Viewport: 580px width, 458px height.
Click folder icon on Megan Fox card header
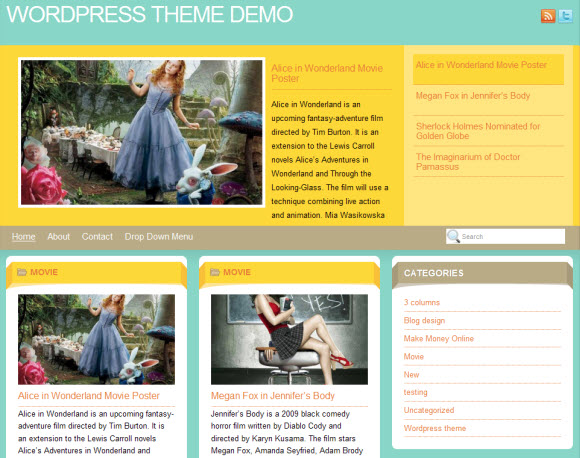(x=215, y=272)
